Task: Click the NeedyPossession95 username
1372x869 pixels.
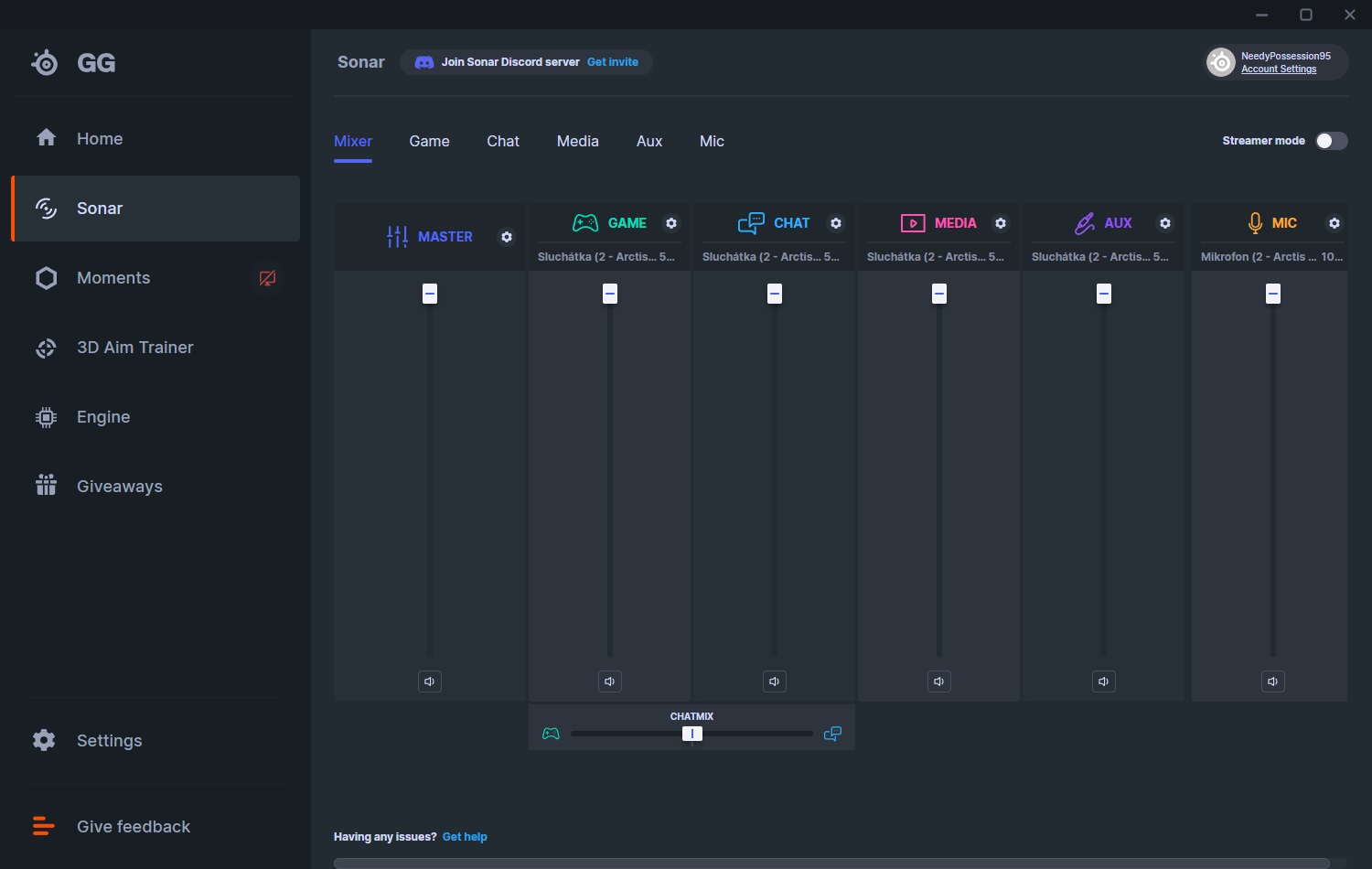Action: click(x=1286, y=56)
